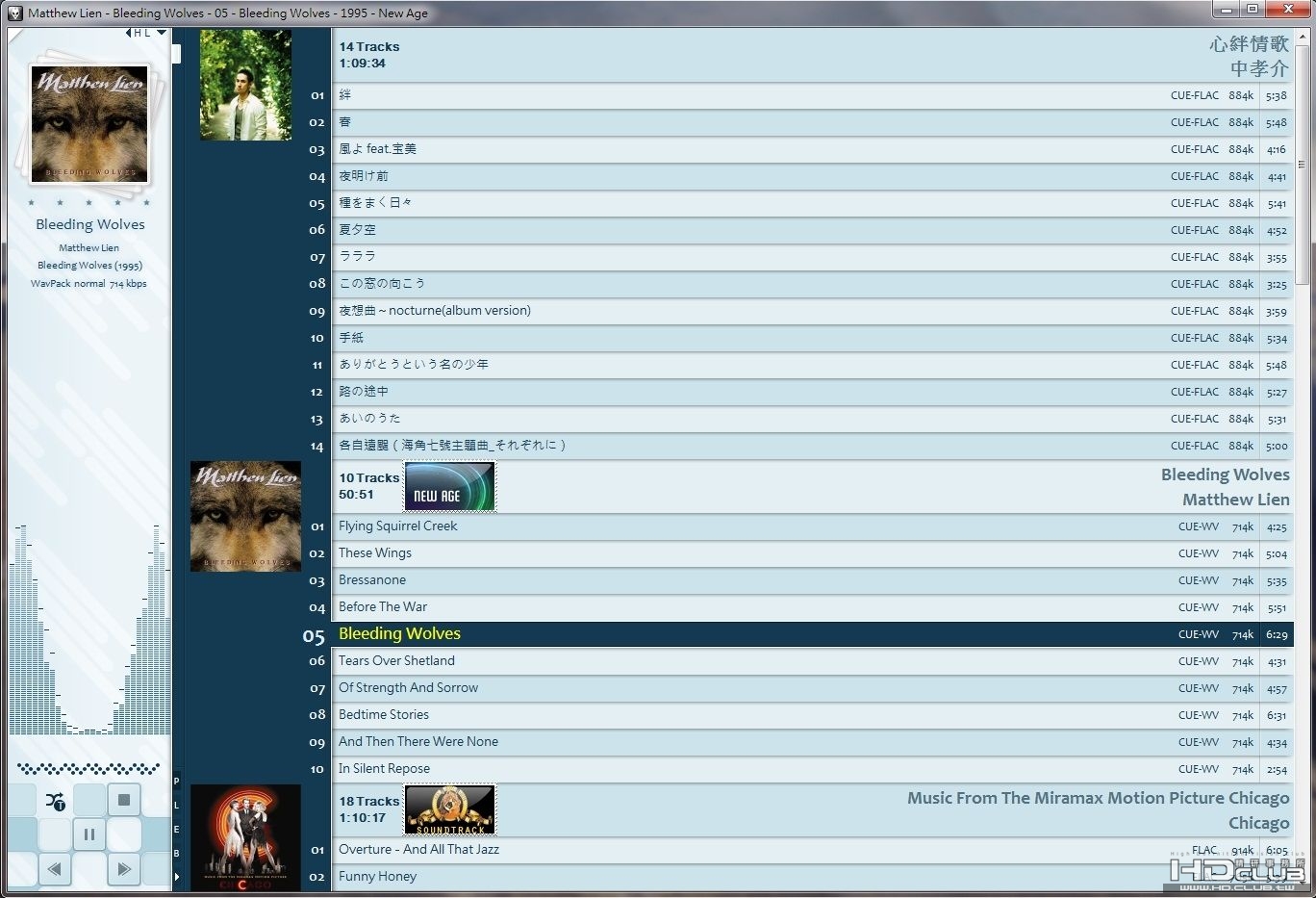The height and width of the screenshot is (898, 1316).
Task: Click the playing track 'Bleeding Wolves' row
Action: [x=812, y=634]
